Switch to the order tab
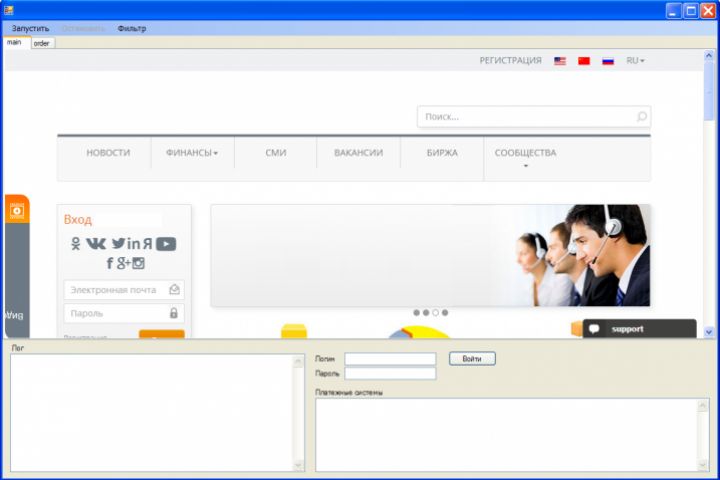 (x=42, y=43)
